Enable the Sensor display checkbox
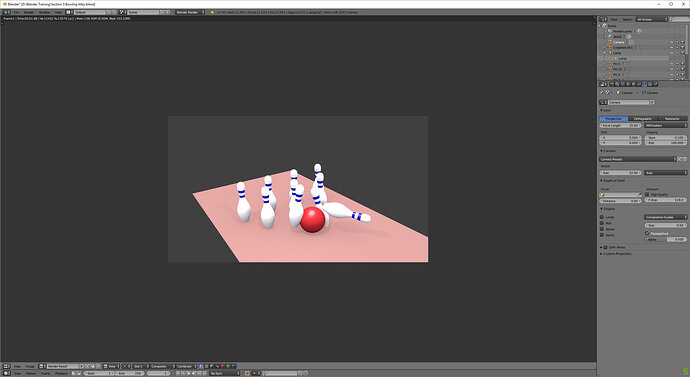The height and width of the screenshot is (377, 690). point(602,229)
